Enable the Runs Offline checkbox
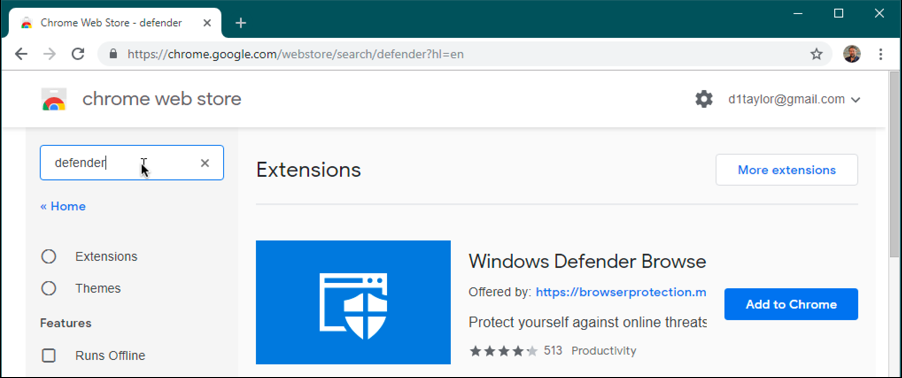 coord(49,356)
